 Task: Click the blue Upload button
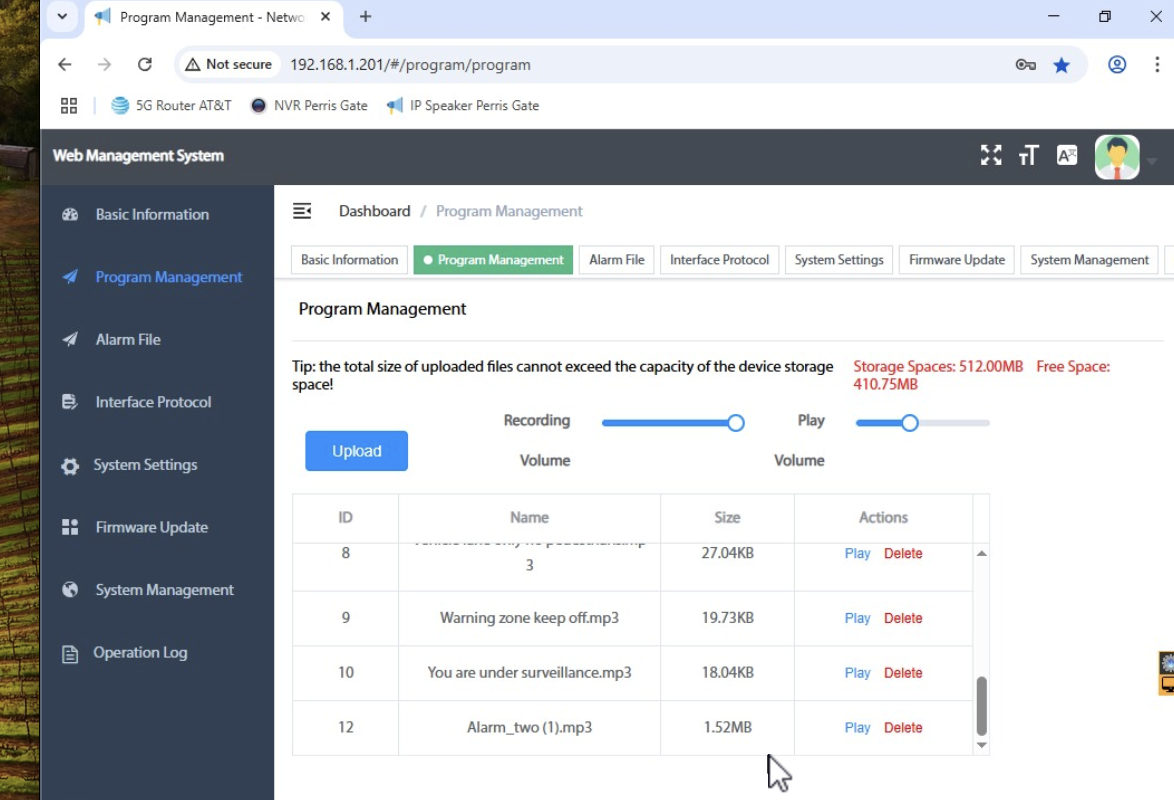[356, 451]
